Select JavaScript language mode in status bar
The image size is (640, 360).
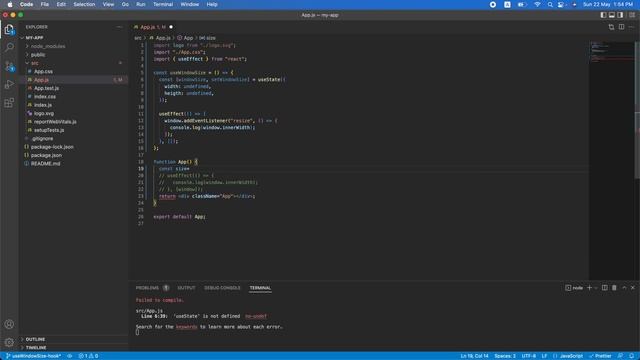pyautogui.click(x=571, y=356)
